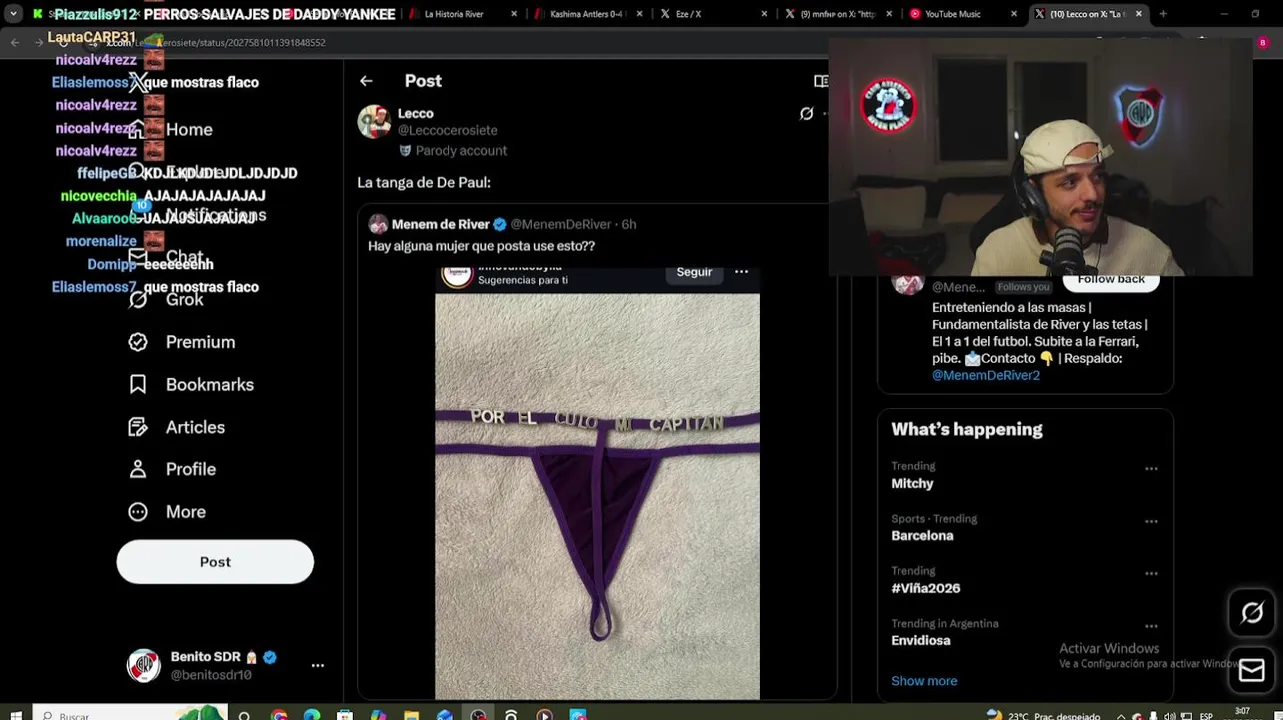
Task: Click Follow back button
Action: 1111,280
